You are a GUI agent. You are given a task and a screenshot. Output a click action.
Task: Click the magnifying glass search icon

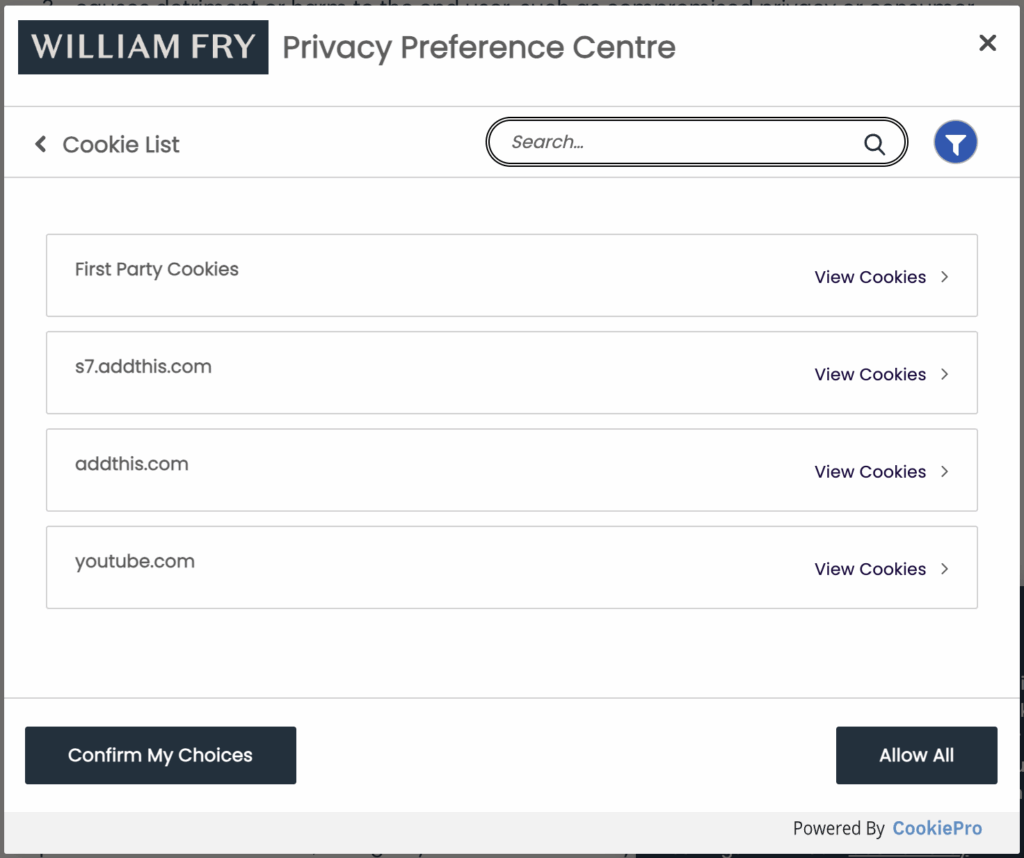coord(874,143)
